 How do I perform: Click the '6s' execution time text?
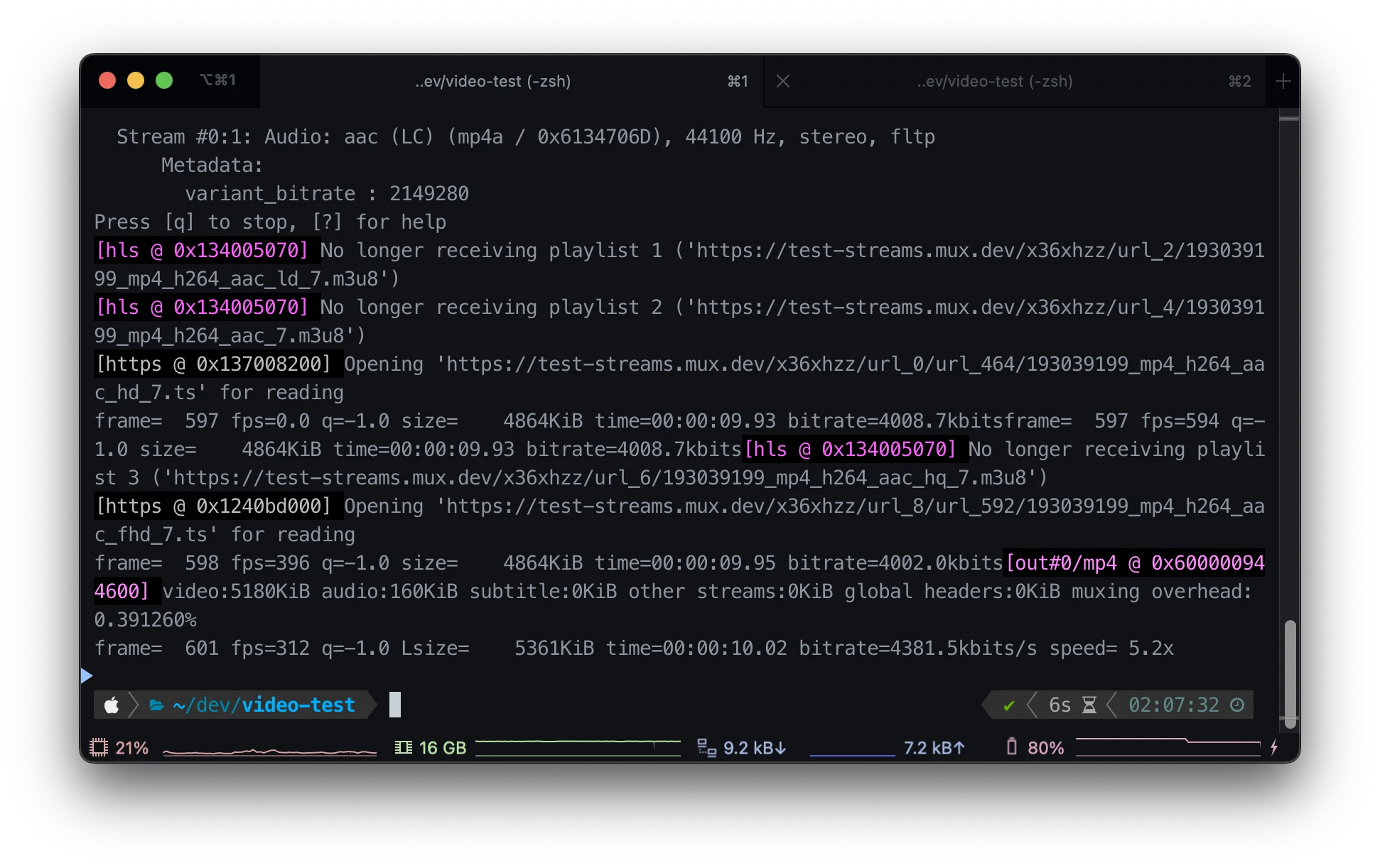(x=1060, y=705)
